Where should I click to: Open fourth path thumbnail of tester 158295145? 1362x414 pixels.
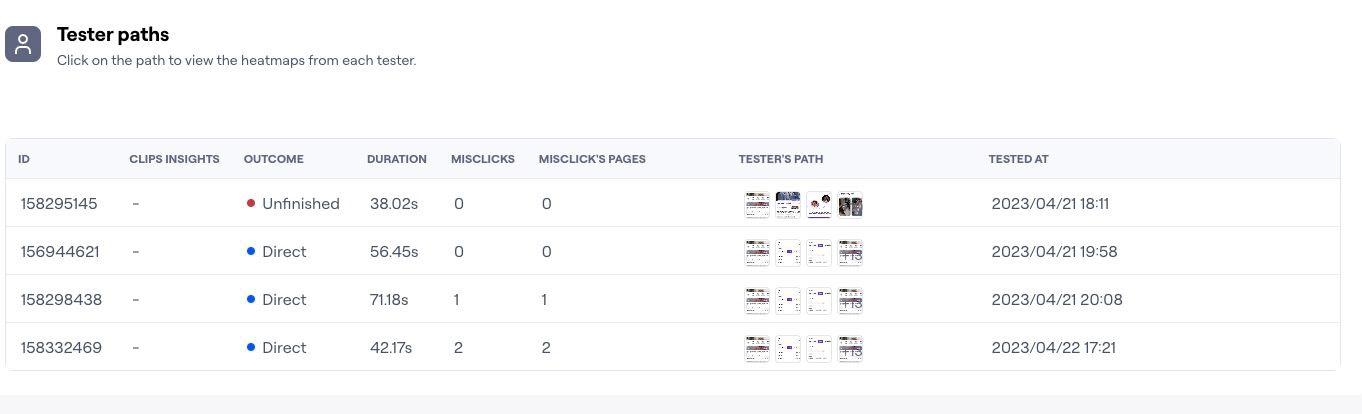click(x=850, y=205)
